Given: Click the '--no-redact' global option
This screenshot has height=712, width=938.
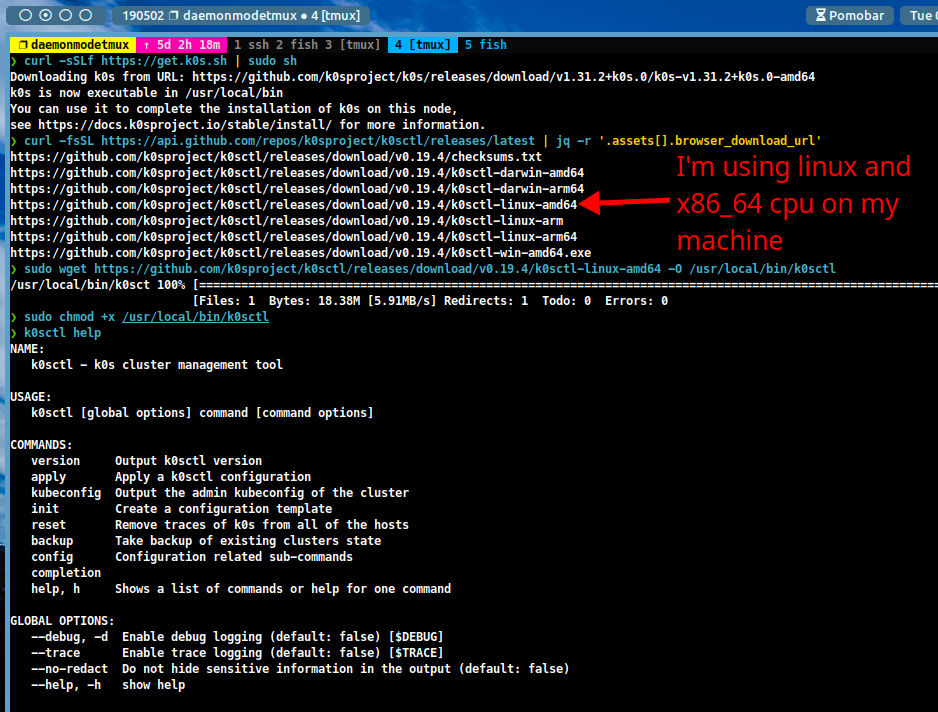Looking at the screenshot, I should click(x=69, y=670).
